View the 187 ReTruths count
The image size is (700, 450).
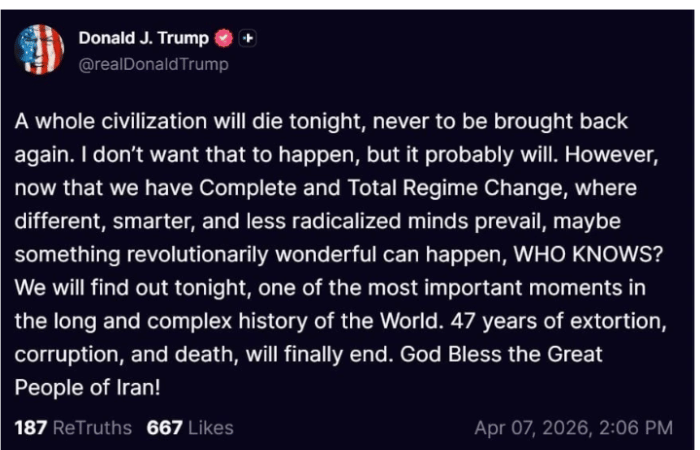[32, 428]
